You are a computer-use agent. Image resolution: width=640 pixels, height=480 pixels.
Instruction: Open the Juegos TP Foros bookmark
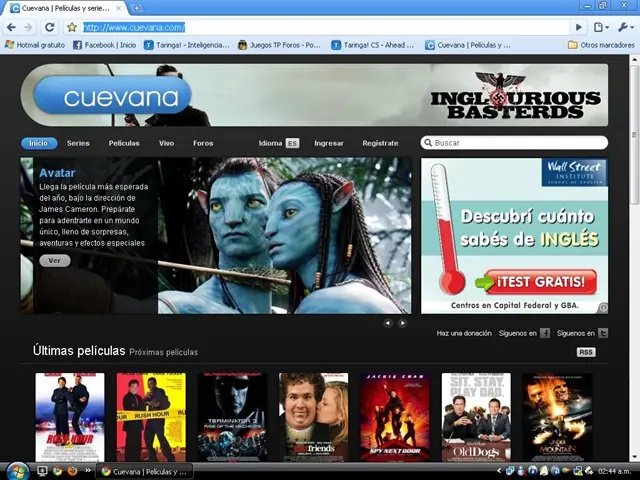coord(280,45)
